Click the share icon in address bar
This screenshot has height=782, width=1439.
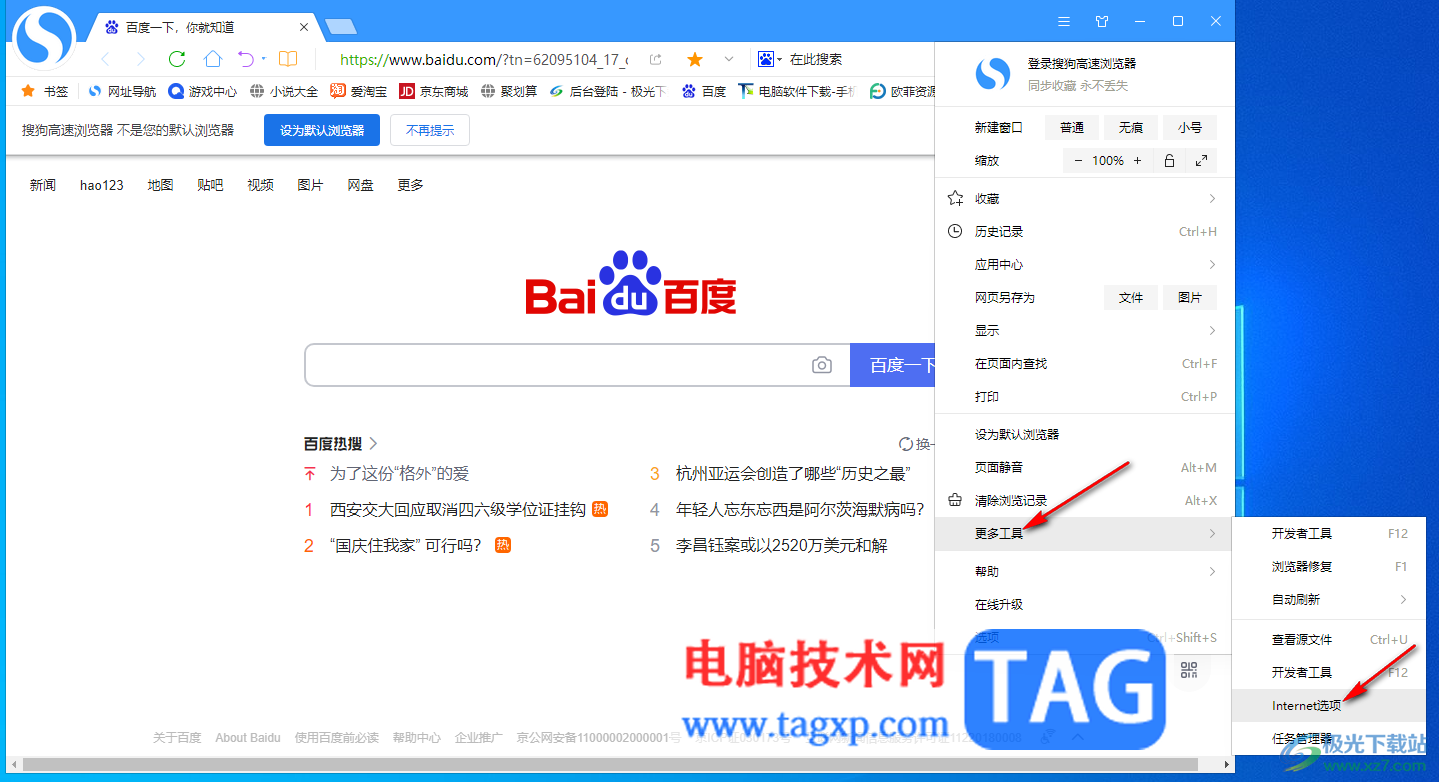pos(656,59)
